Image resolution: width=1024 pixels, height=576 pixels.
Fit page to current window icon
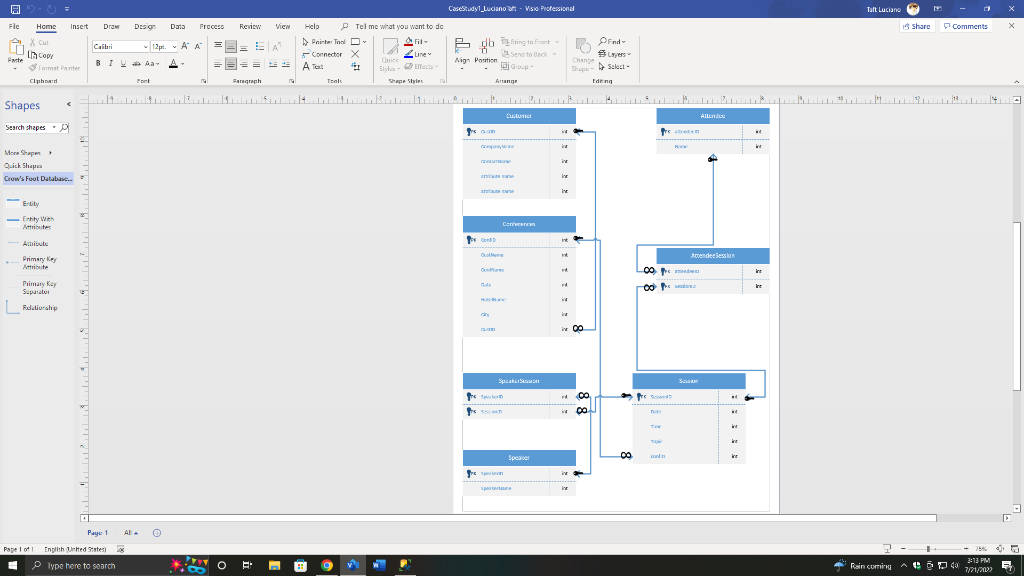[1000, 549]
